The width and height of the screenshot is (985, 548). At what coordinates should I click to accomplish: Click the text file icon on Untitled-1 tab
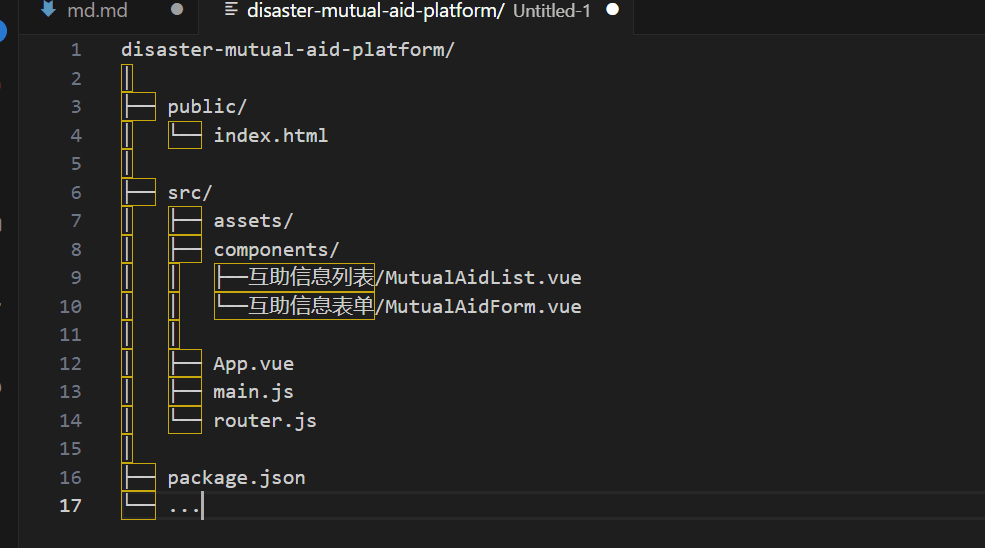click(232, 11)
